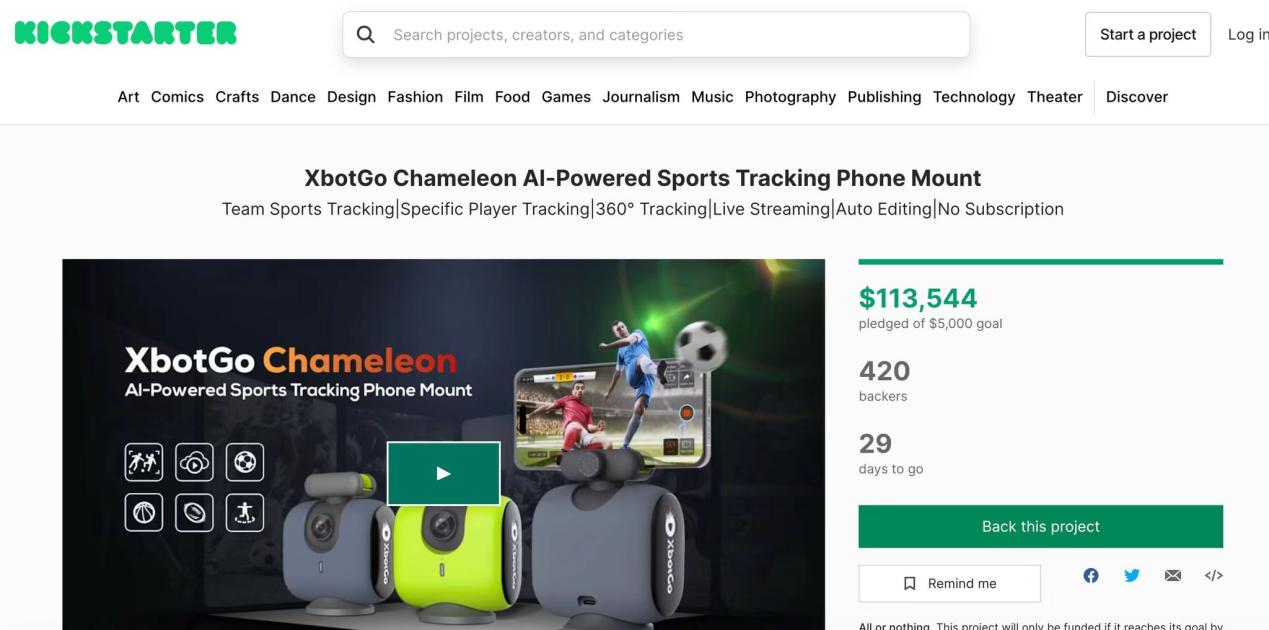Open the Design category
This screenshot has height=630, width=1269.
352,97
